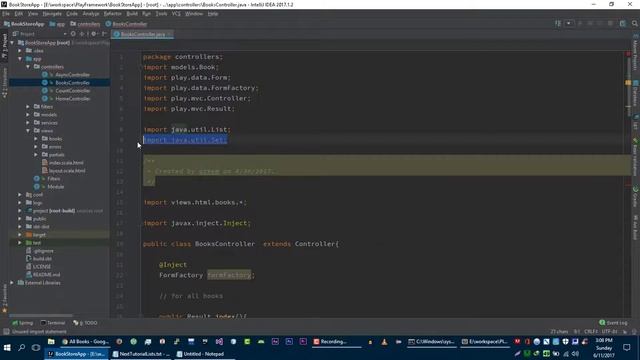The width and height of the screenshot is (640, 360).
Task: Open the Windows Start menu
Action: click(x=7, y=347)
